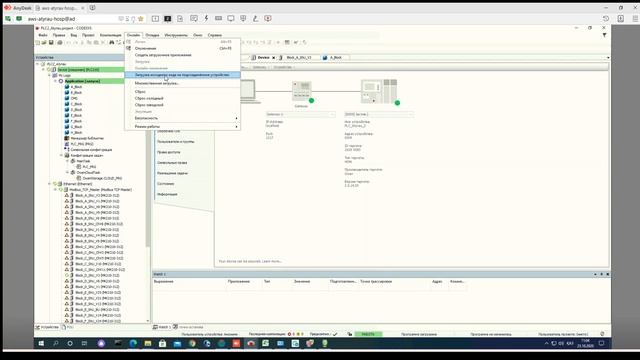Collapse the Device [connected] tree node
Viewport: 640px width, 360px height.
[x=44, y=70]
